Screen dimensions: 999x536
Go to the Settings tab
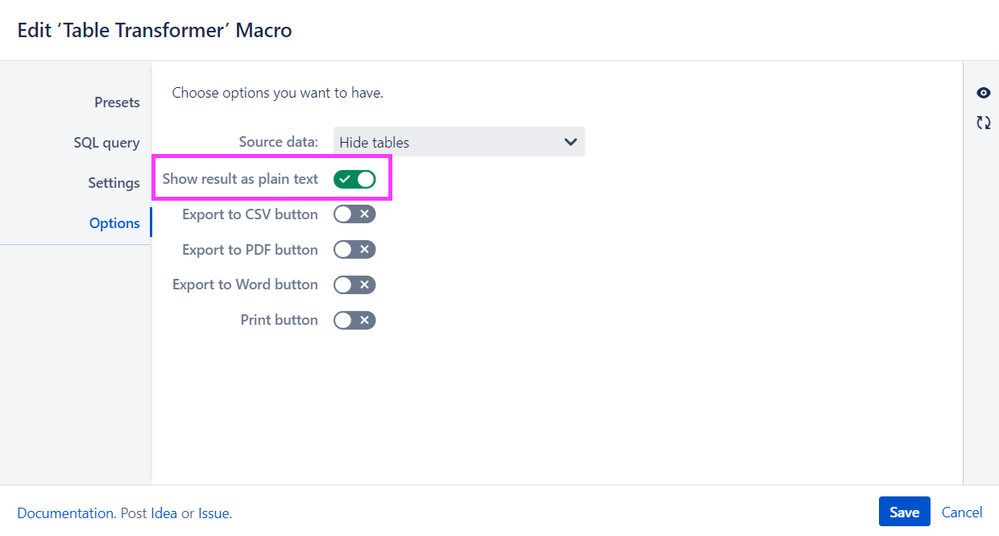pos(113,183)
